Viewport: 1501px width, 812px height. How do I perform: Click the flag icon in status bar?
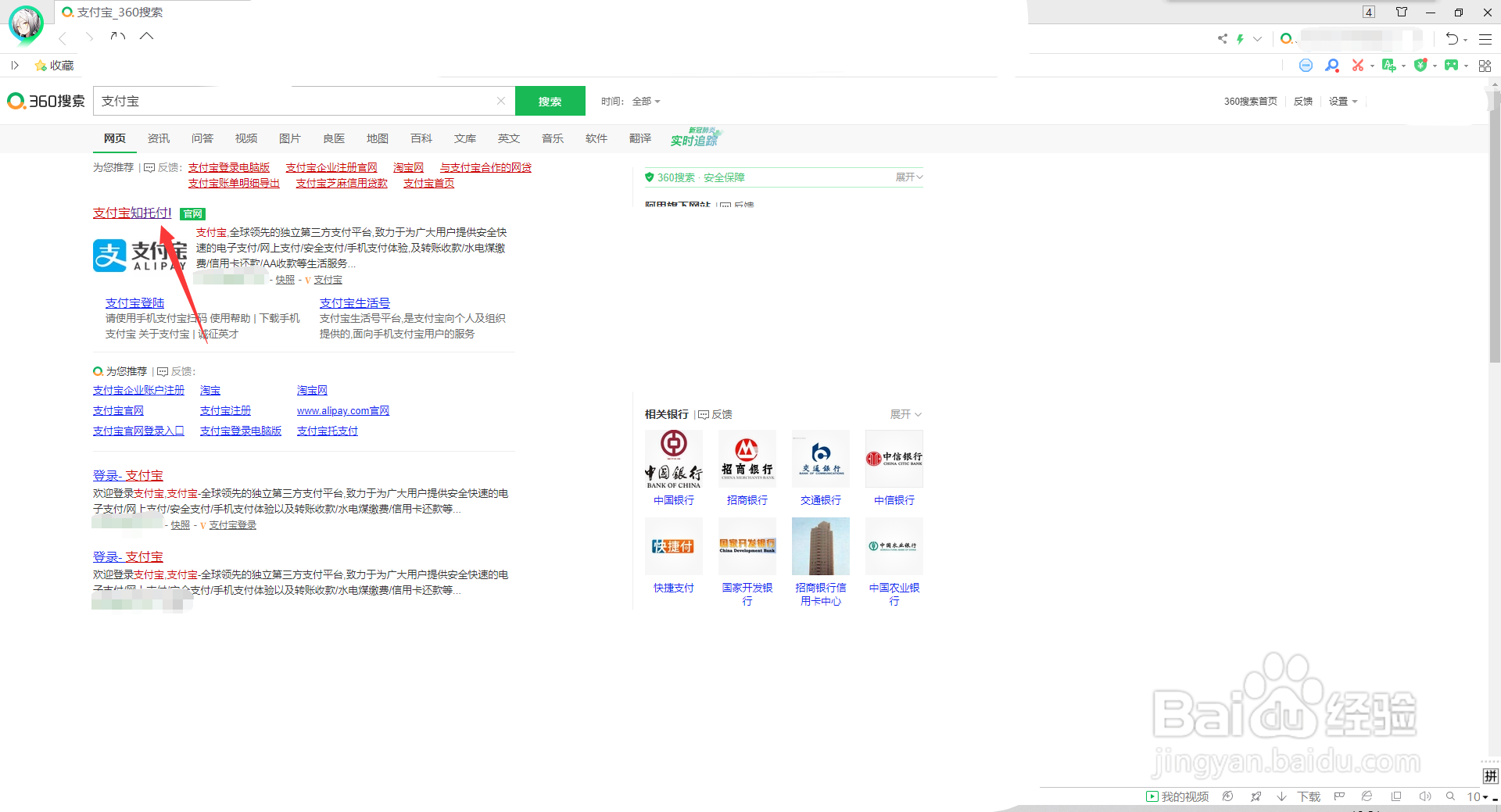click(1339, 796)
